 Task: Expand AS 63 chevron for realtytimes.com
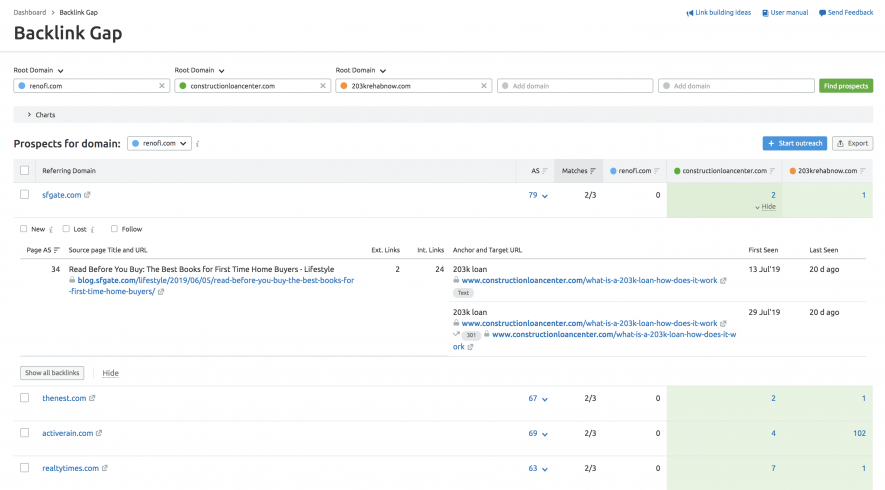coord(545,469)
